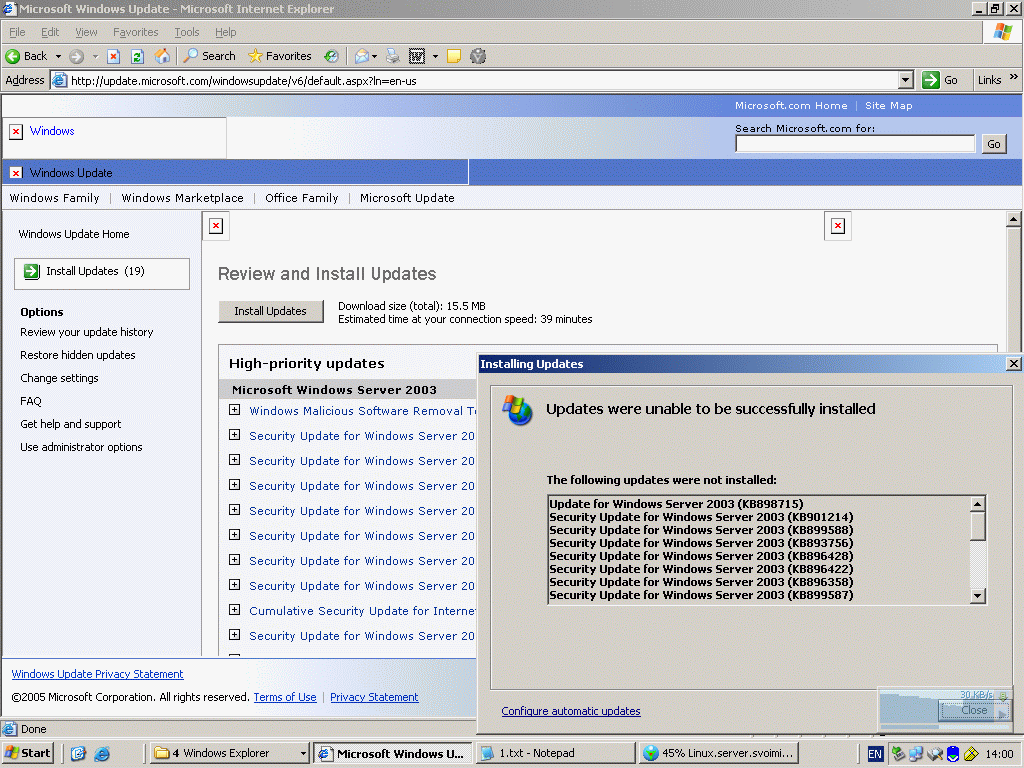Open the Back button history dropdown

(58, 56)
